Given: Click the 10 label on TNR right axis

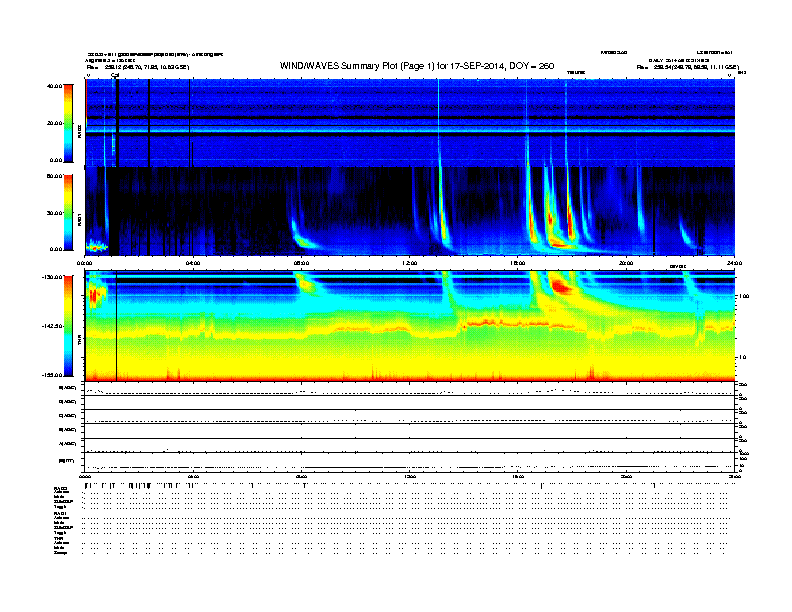Looking at the screenshot, I should [742, 358].
